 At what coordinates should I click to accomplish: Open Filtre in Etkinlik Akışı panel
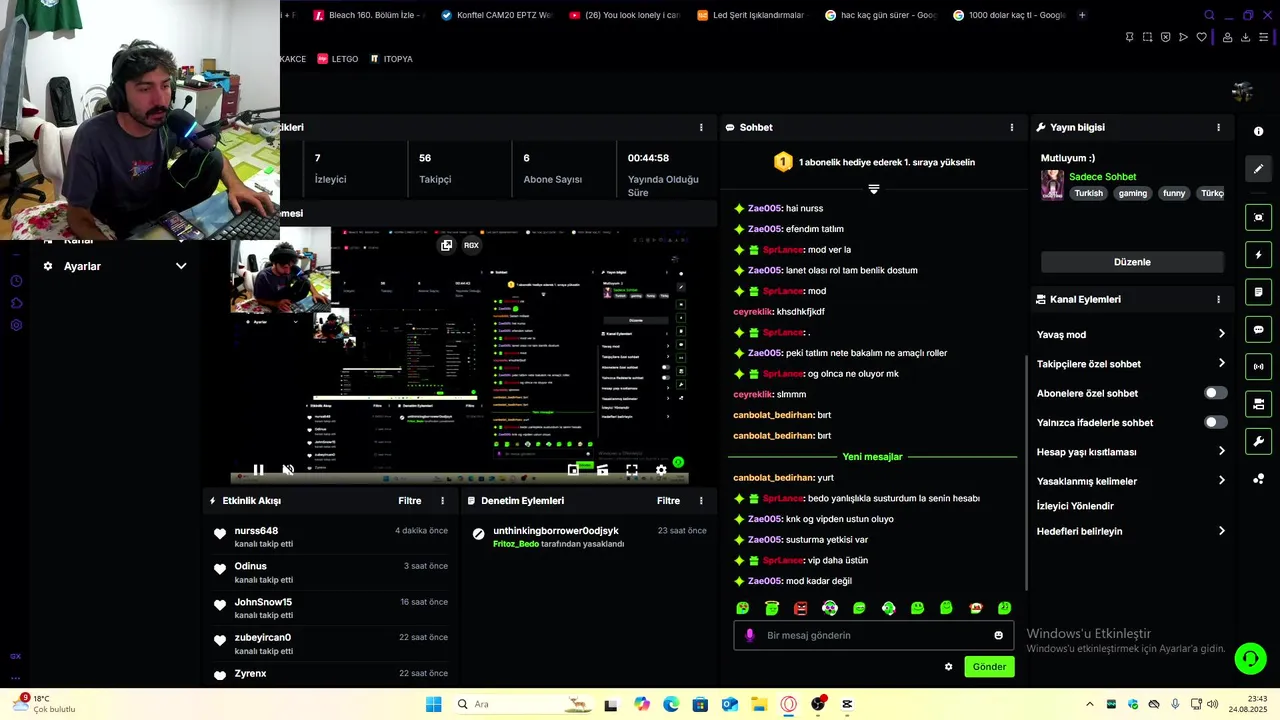pos(409,501)
